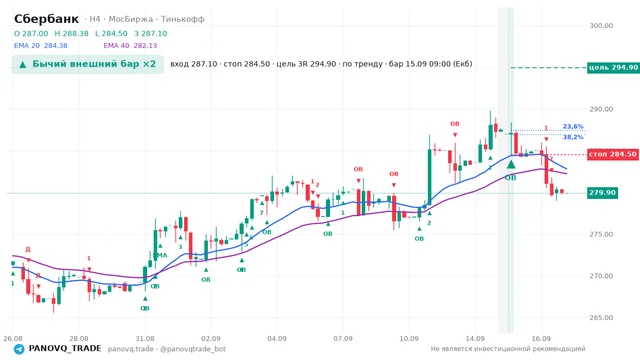Click the '10.09' date axis label
Viewport: 640px width, 360px height.
click(x=409, y=338)
